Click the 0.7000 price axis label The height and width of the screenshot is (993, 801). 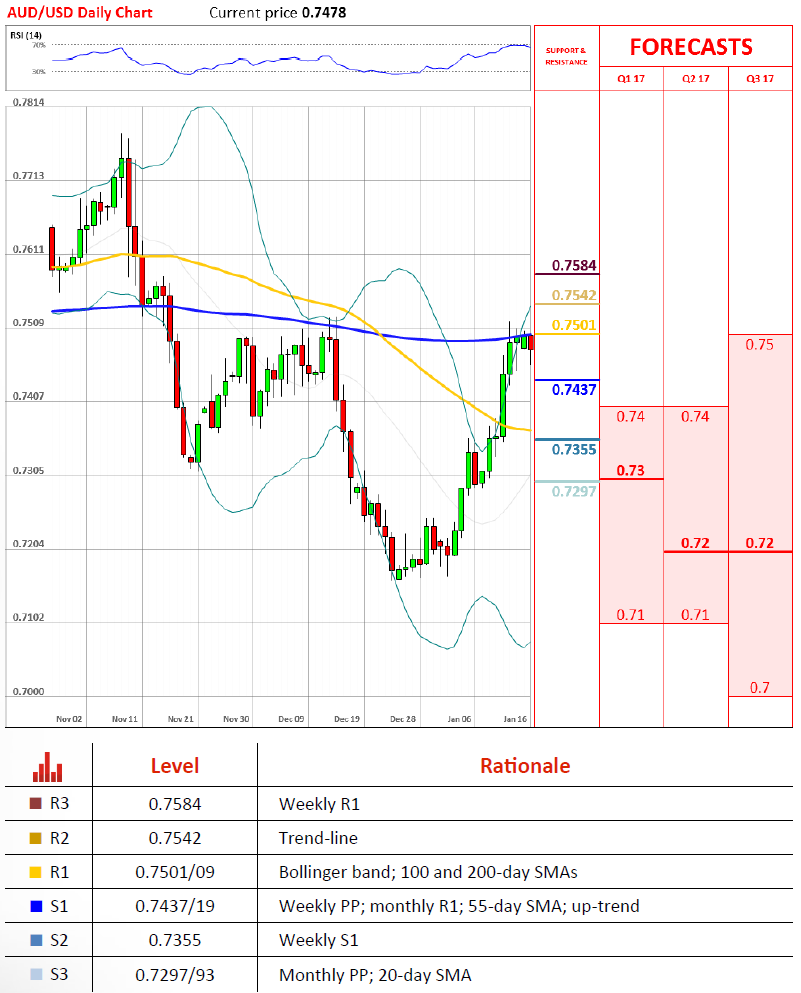click(x=28, y=692)
